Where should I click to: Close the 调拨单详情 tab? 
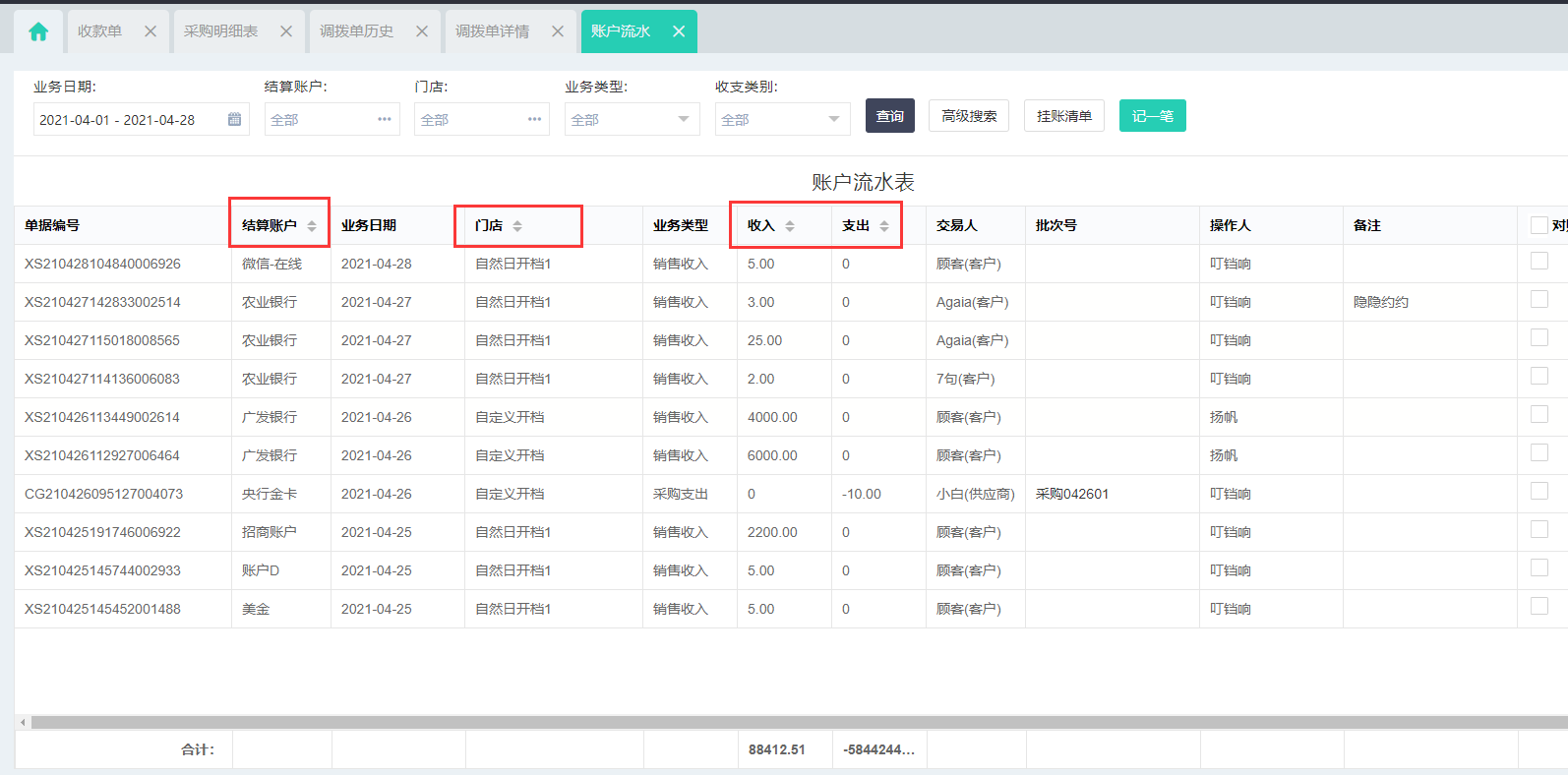click(x=558, y=31)
